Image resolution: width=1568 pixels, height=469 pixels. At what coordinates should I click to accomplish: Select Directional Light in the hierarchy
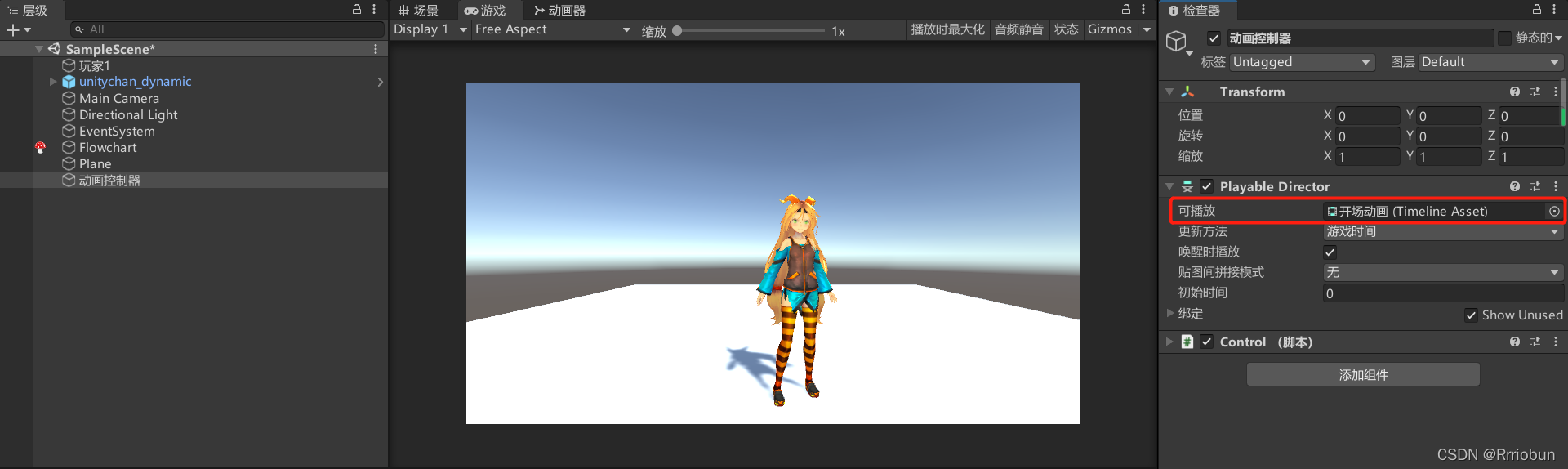[x=128, y=114]
